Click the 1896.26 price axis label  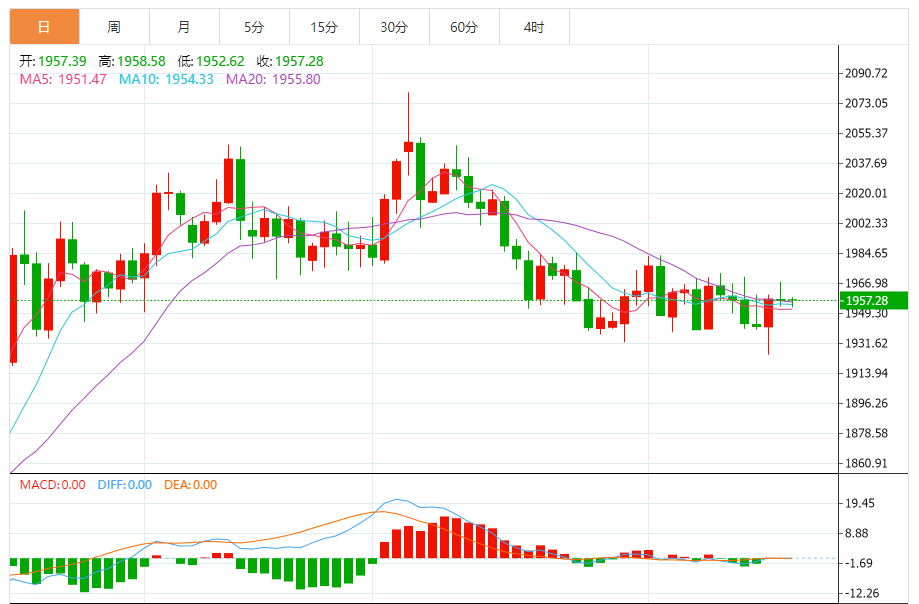point(866,403)
